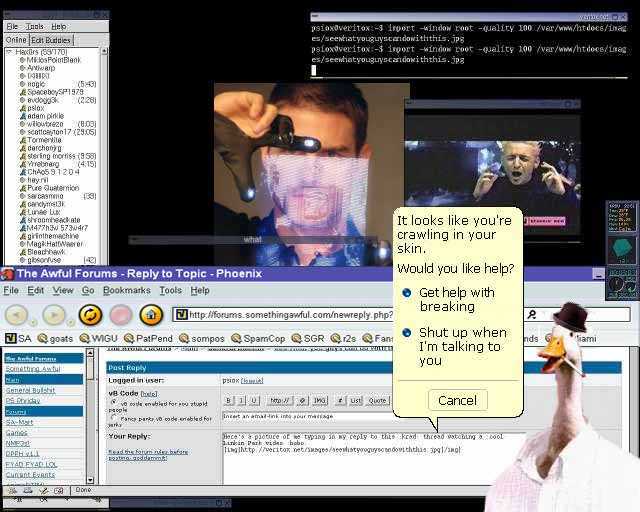This screenshot has width=640, height=512.
Task: Open the Phoenix View menu
Action: click(63, 290)
